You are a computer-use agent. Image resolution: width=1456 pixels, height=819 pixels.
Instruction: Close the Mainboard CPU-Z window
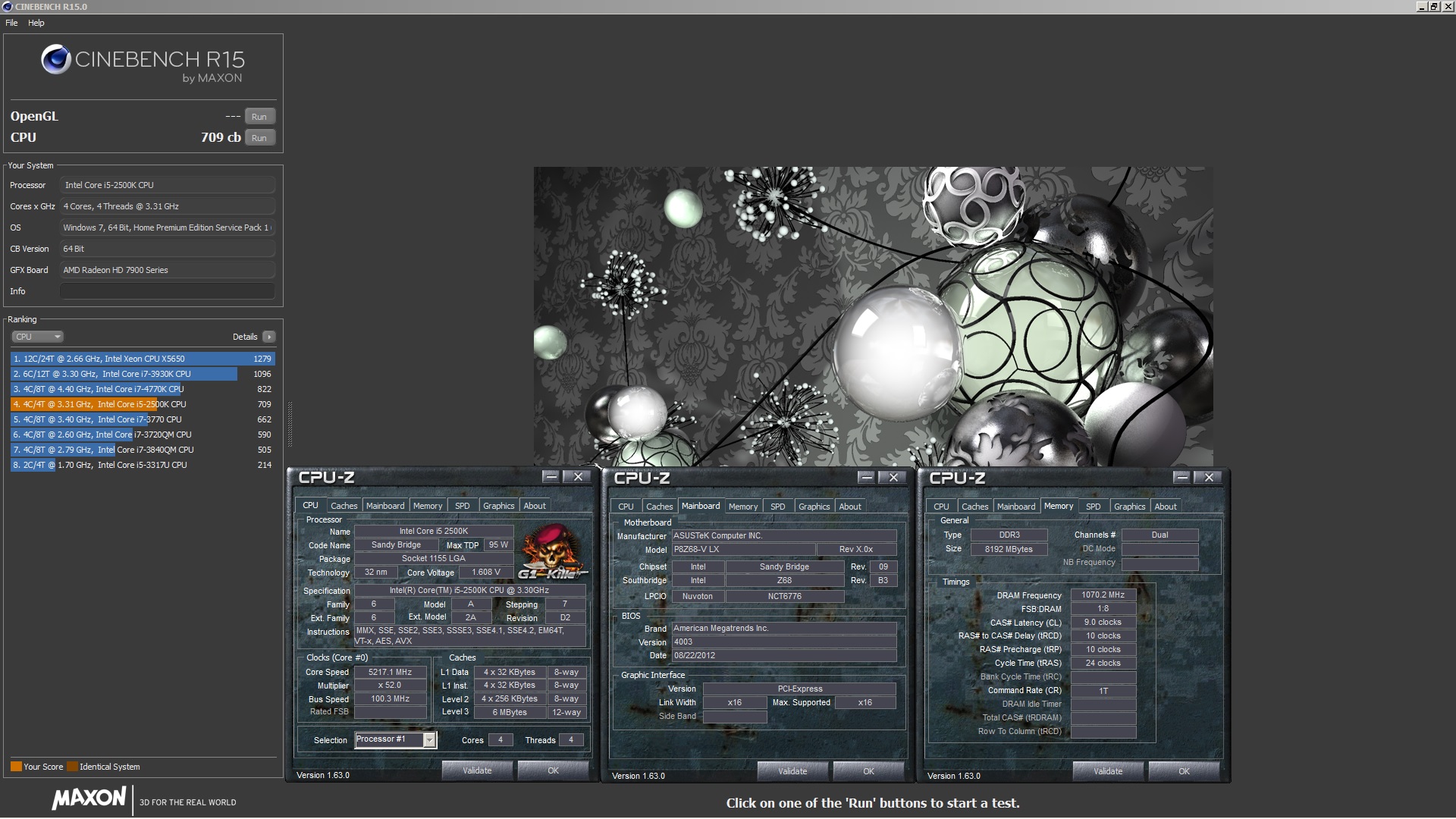[893, 478]
